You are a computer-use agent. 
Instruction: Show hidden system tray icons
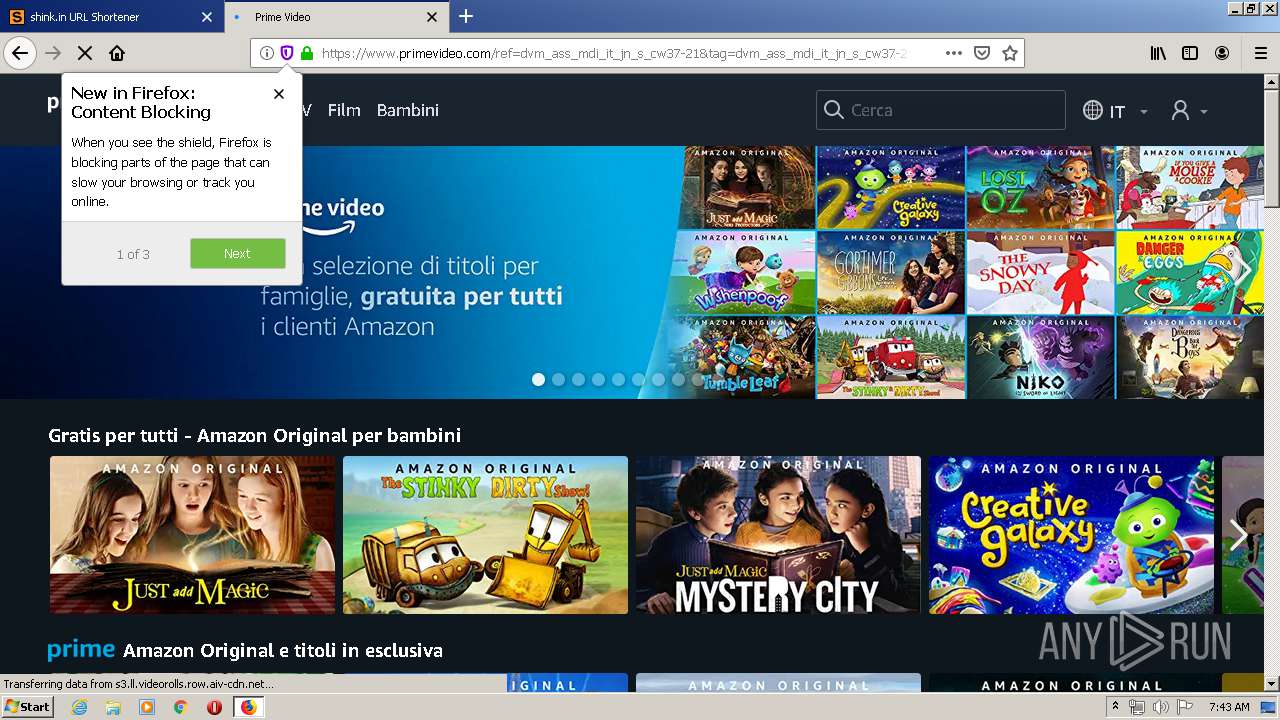[1116, 707]
